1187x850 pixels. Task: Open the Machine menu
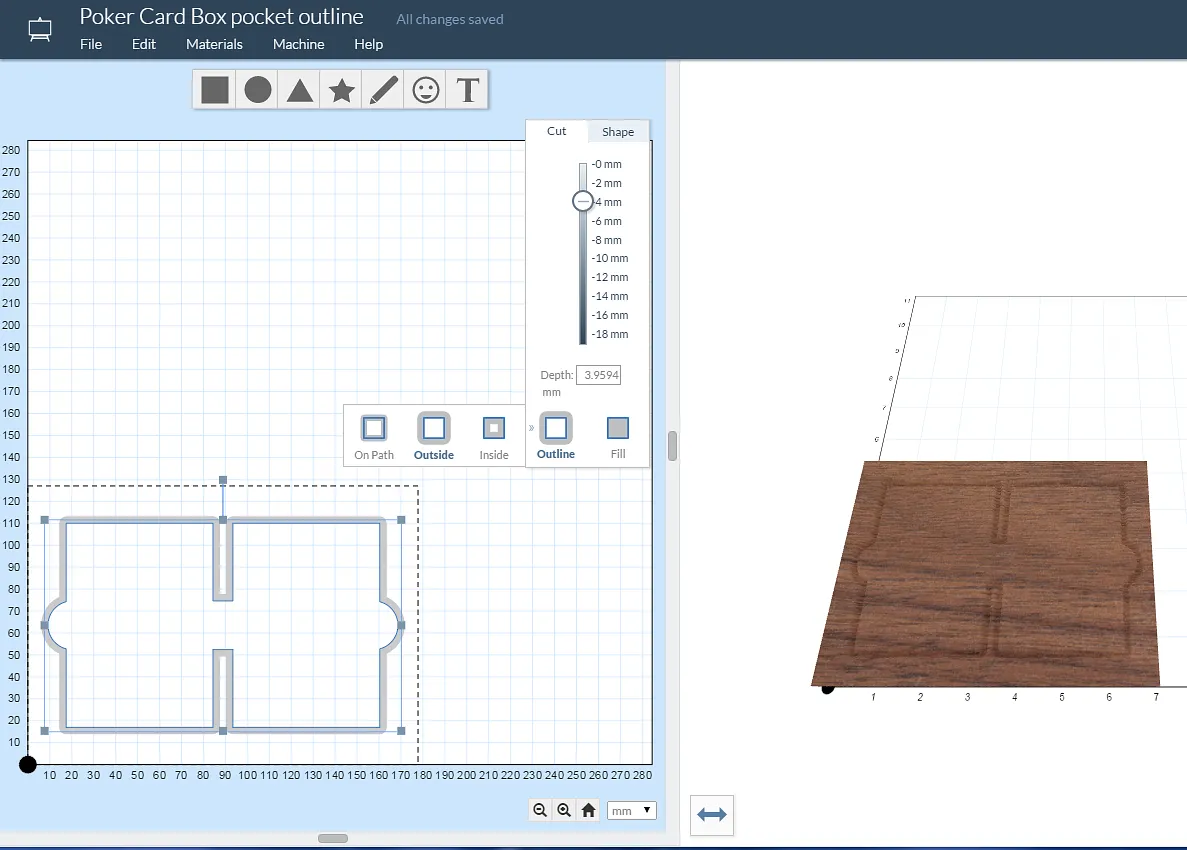(298, 44)
